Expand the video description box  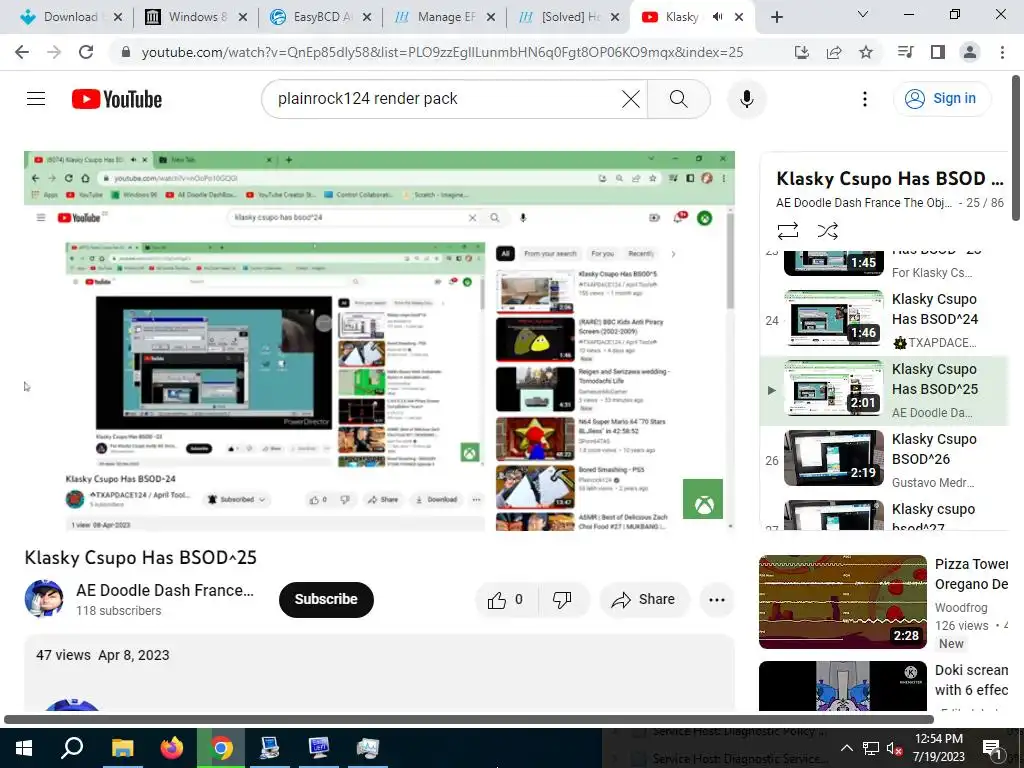[379, 673]
